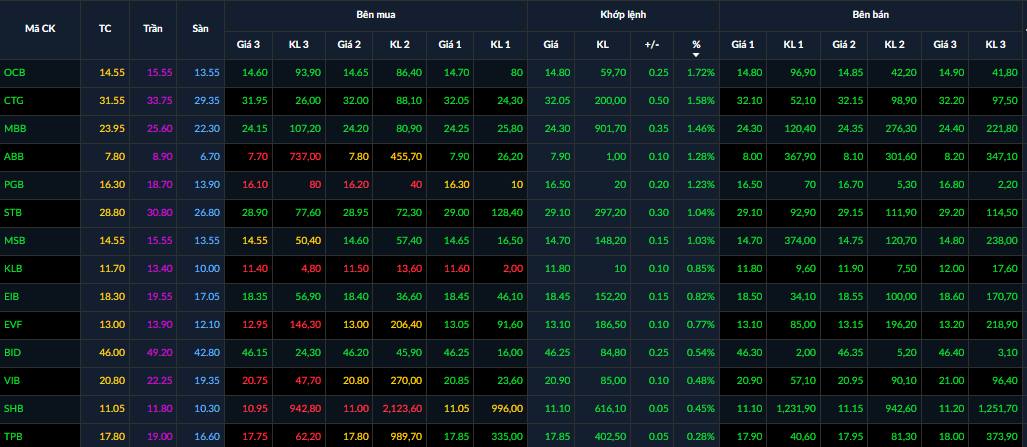Sort by the Mã CK column header
Viewport: 1027px width, 447px height.
[x=40, y=29]
